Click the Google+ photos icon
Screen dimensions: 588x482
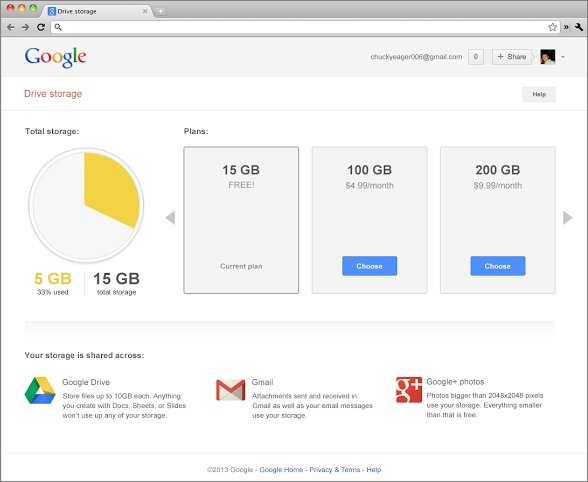click(x=409, y=390)
